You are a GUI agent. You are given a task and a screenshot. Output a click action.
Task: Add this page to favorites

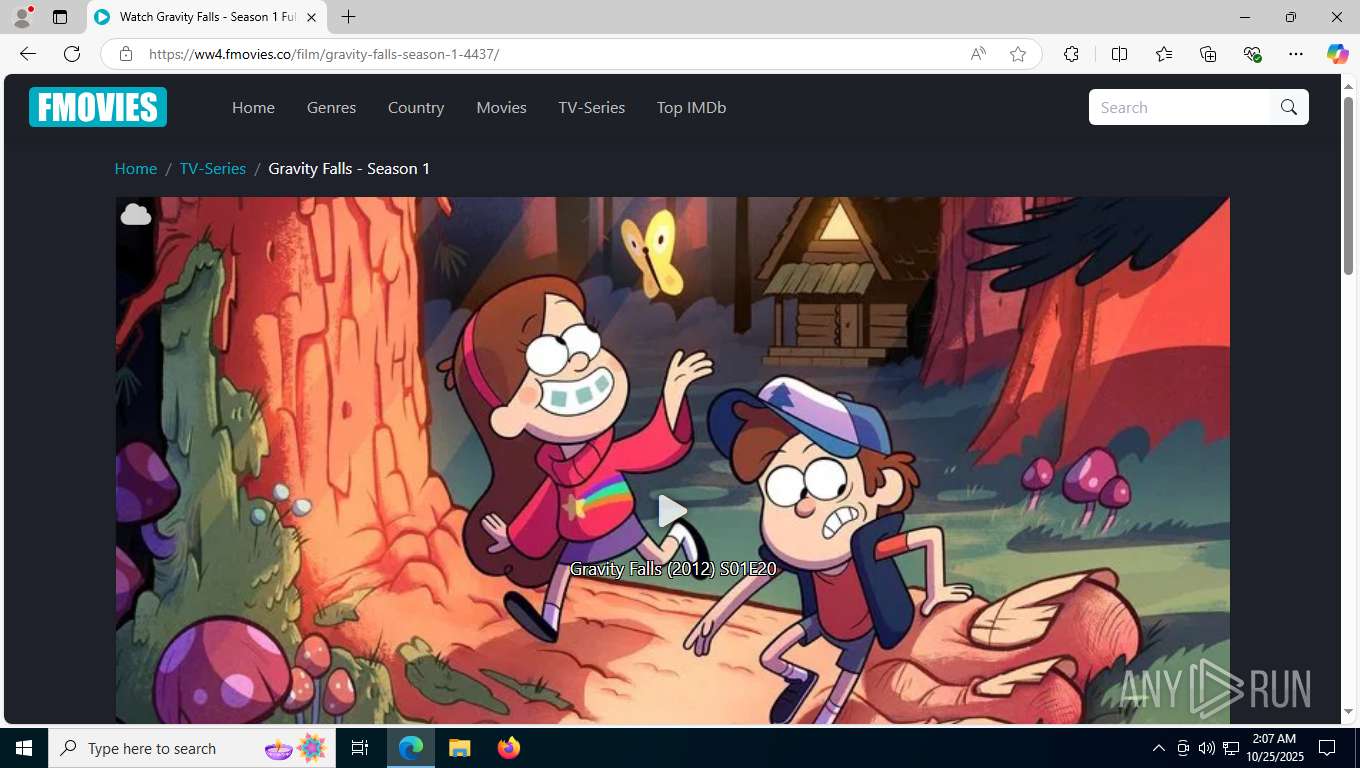1018,54
